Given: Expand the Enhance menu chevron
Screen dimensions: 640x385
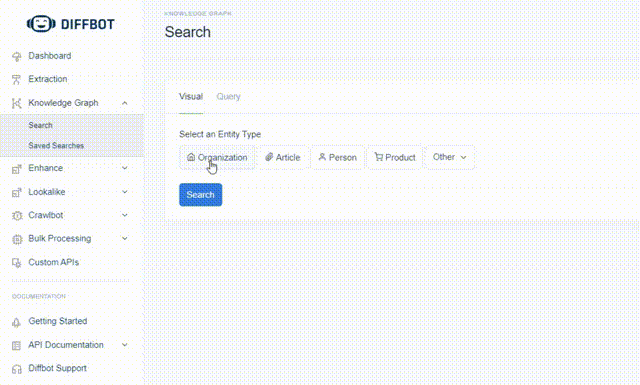Looking at the screenshot, I should pos(125,168).
